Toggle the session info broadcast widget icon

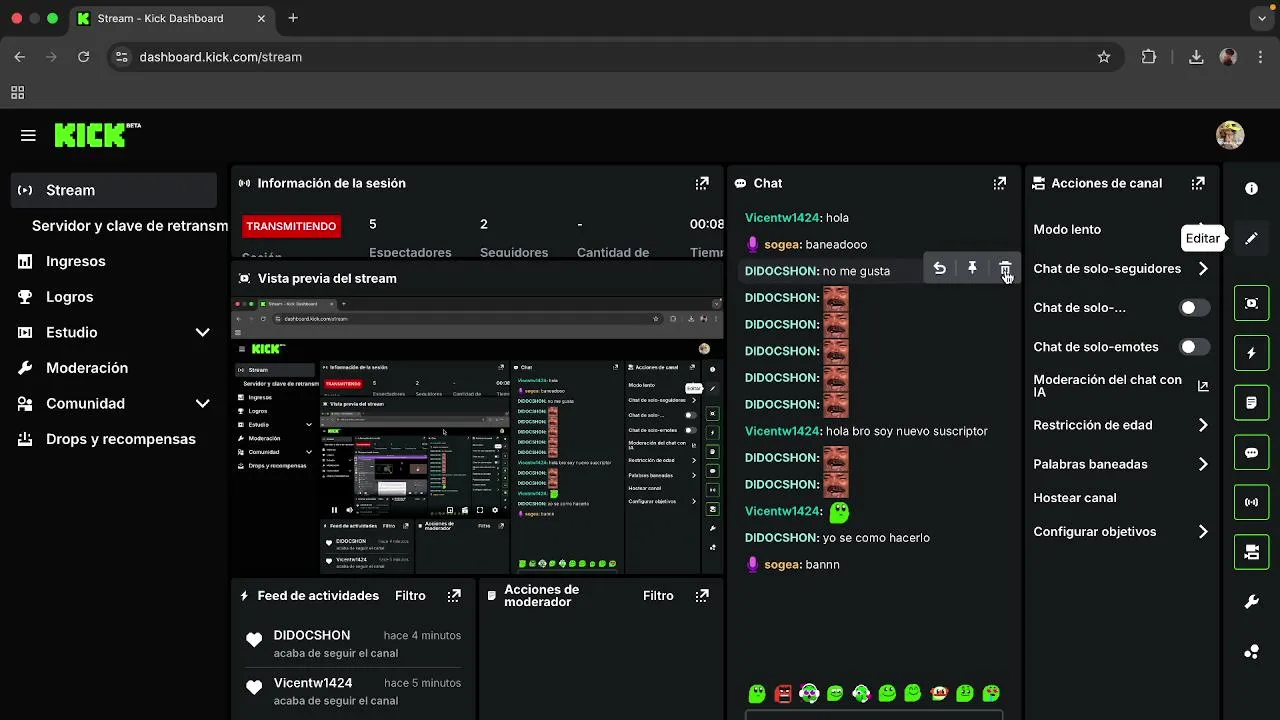(1251, 502)
